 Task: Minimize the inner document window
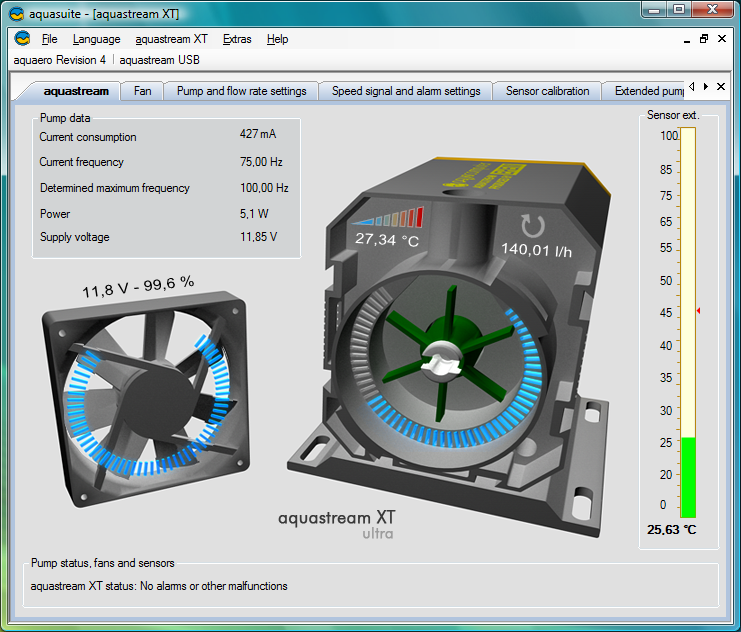coord(687,40)
